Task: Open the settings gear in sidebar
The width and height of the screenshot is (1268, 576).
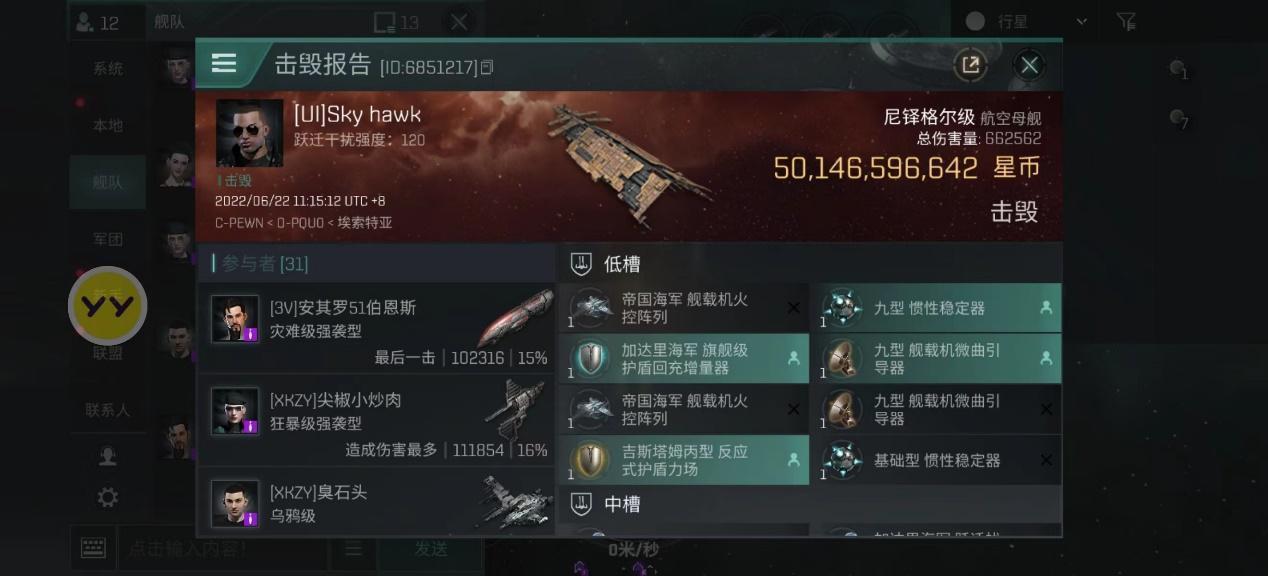Action: [108, 497]
